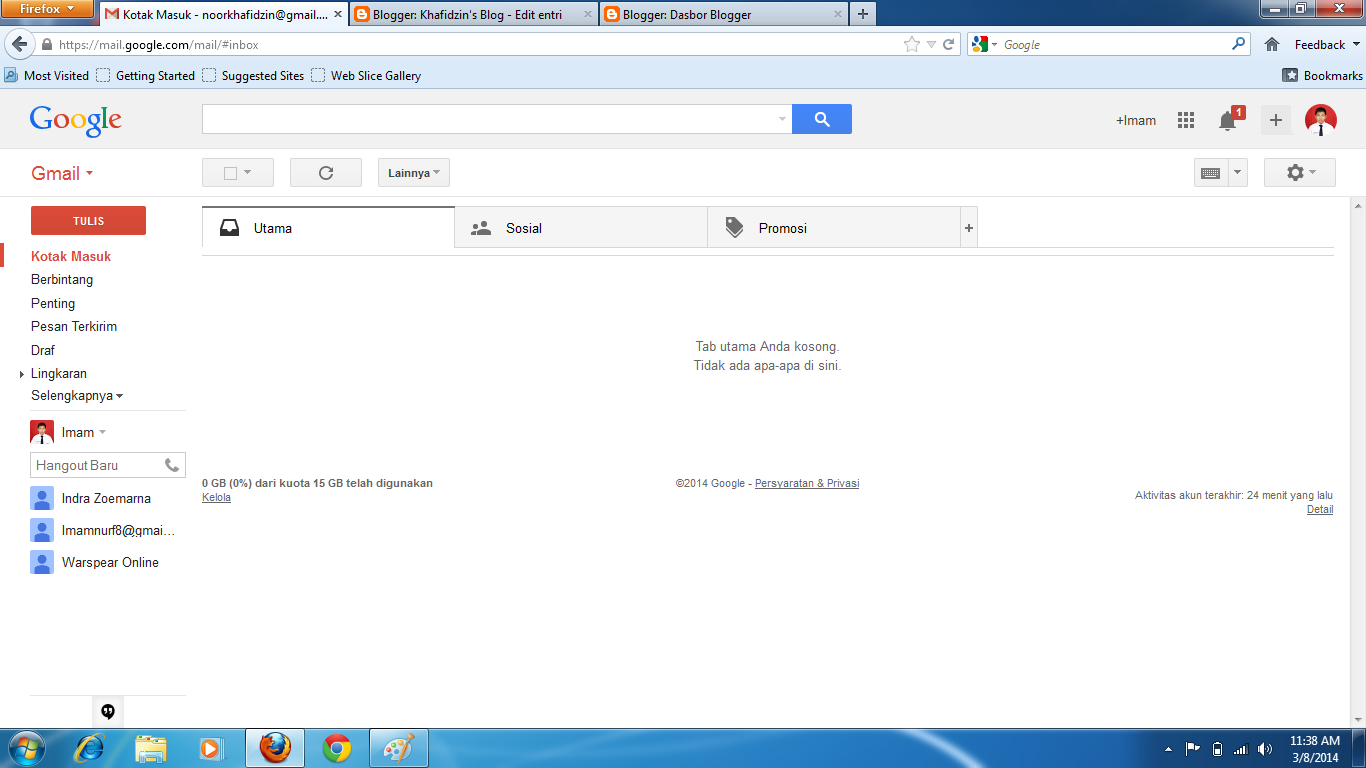Expand the Lingkaran label tree
Image resolution: width=1366 pixels, height=768 pixels.
pyautogui.click(x=22, y=374)
